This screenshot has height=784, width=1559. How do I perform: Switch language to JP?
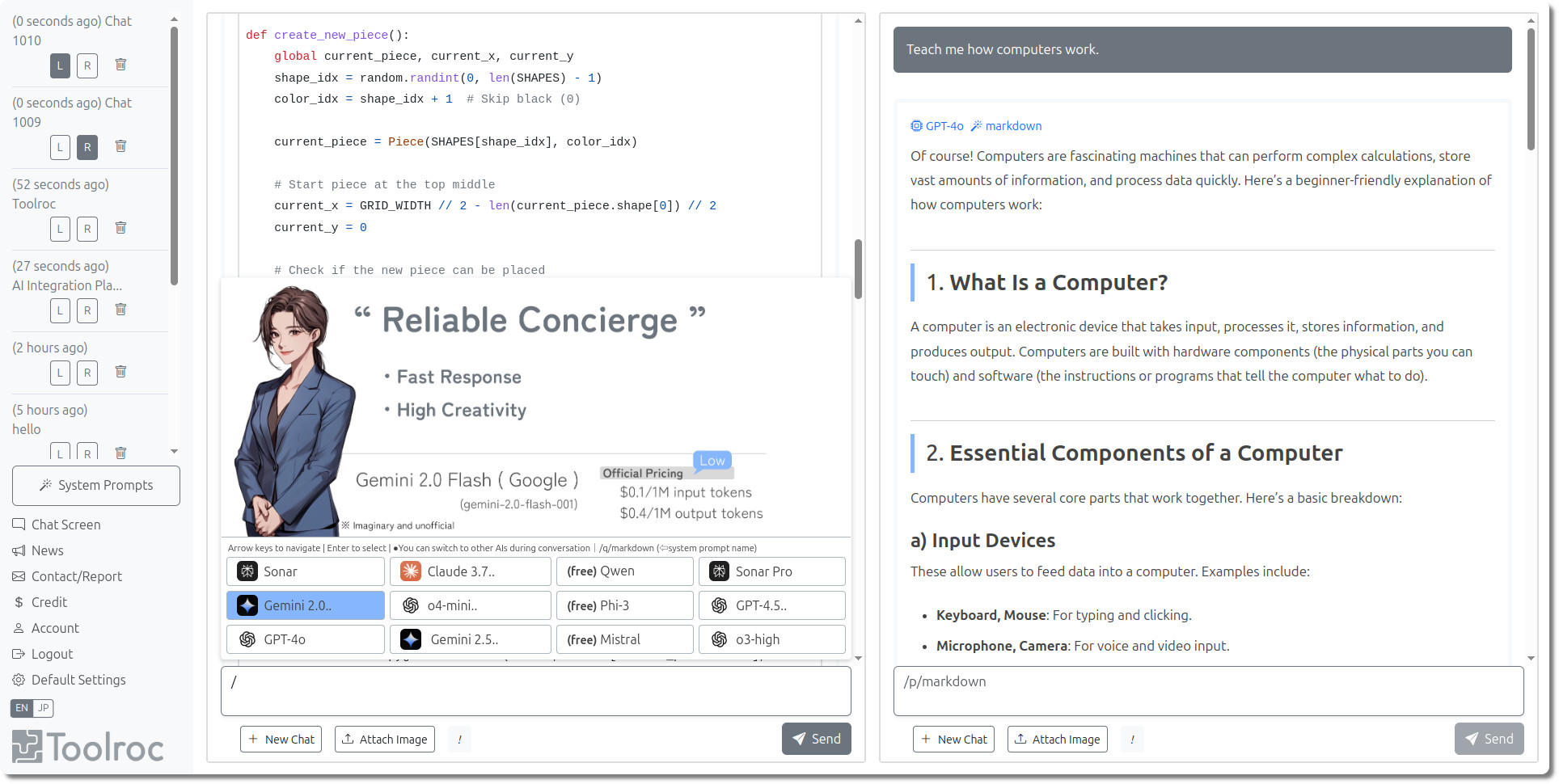click(x=43, y=708)
